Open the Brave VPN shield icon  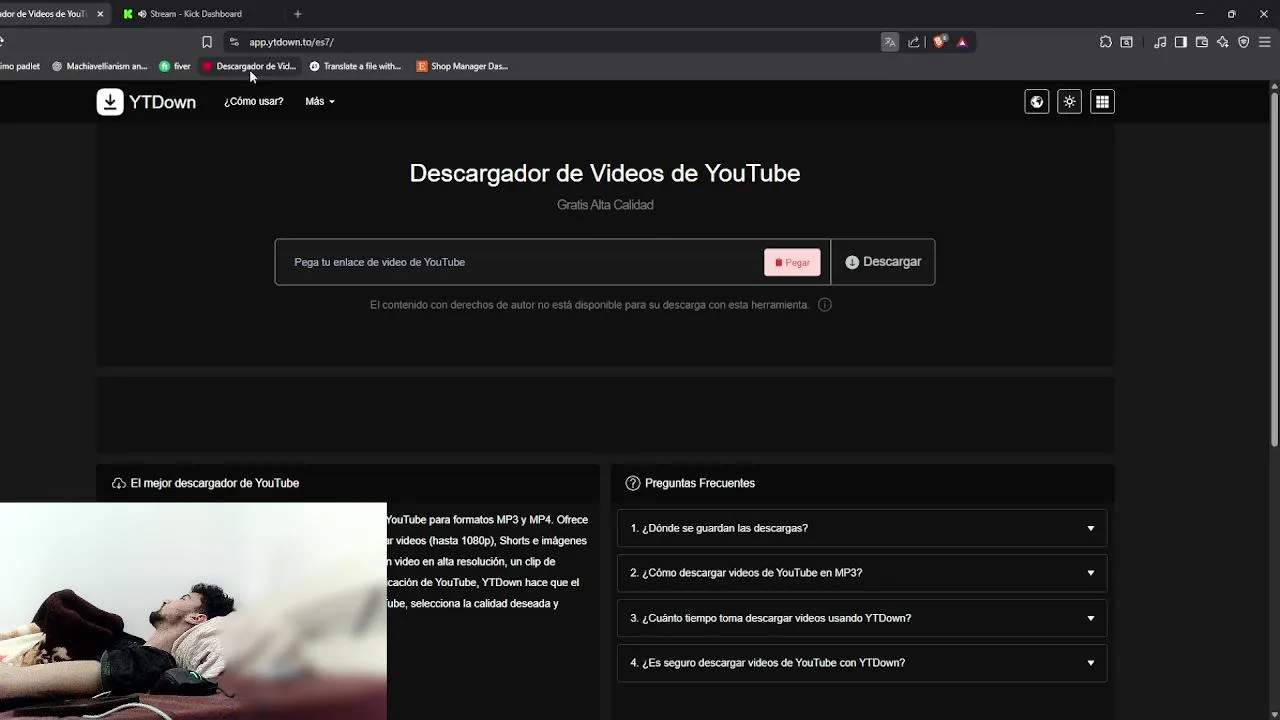(1244, 42)
